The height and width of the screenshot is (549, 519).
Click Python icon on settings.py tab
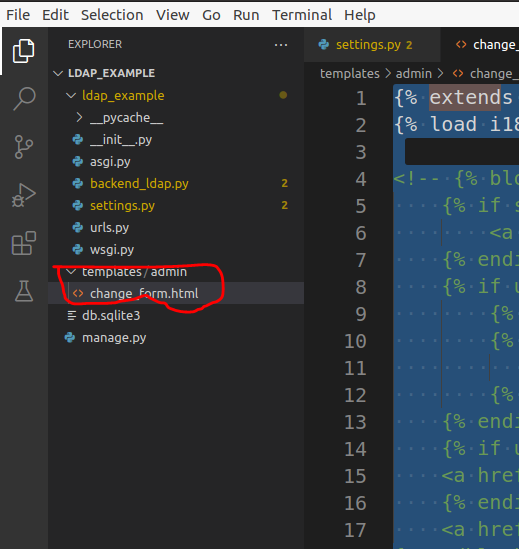point(324,45)
